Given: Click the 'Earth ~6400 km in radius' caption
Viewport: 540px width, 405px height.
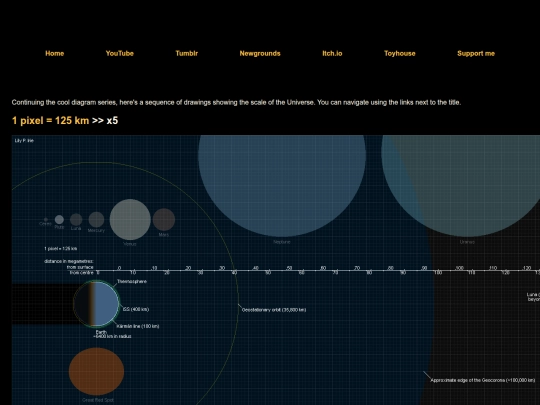Looking at the screenshot, I should pos(112,334).
